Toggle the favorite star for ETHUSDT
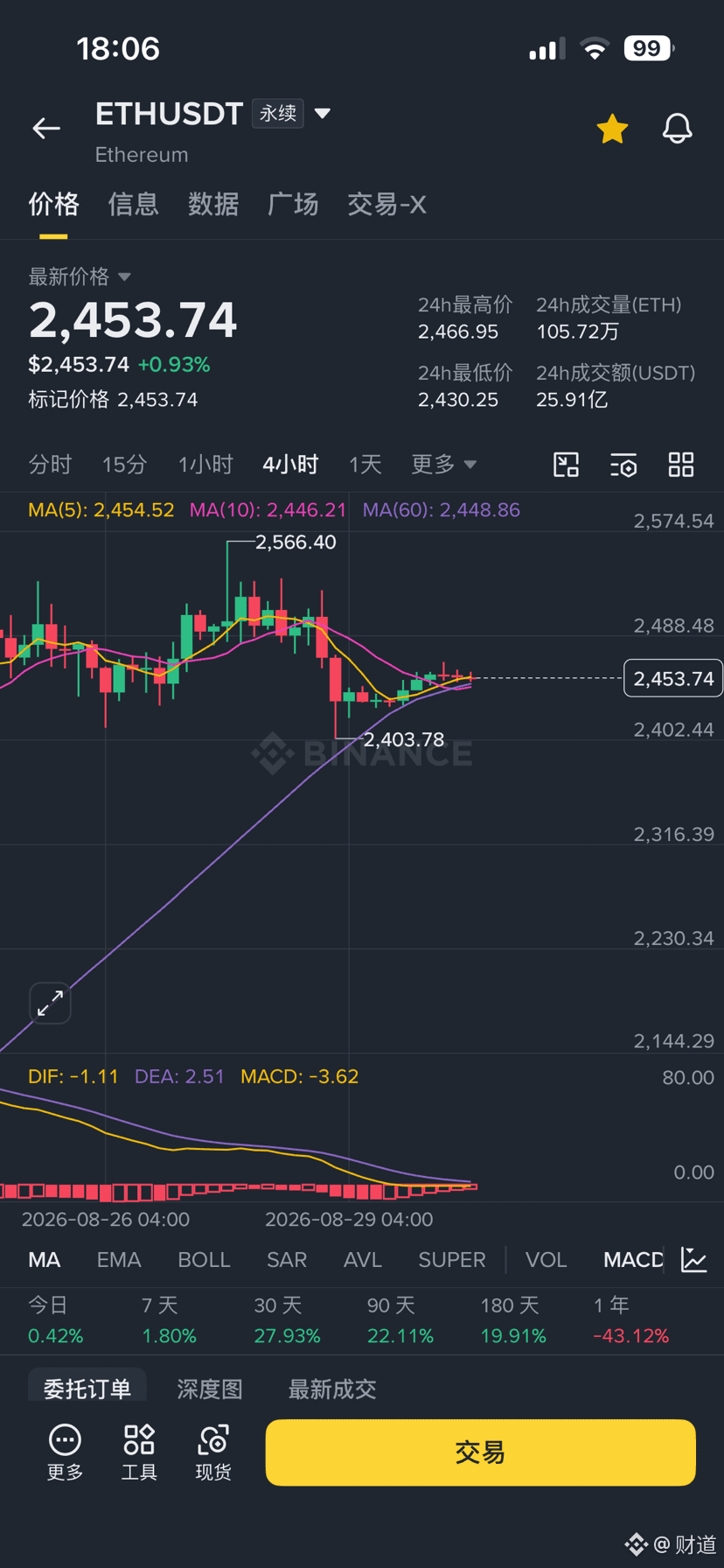The width and height of the screenshot is (724, 1568). pyautogui.click(x=612, y=129)
